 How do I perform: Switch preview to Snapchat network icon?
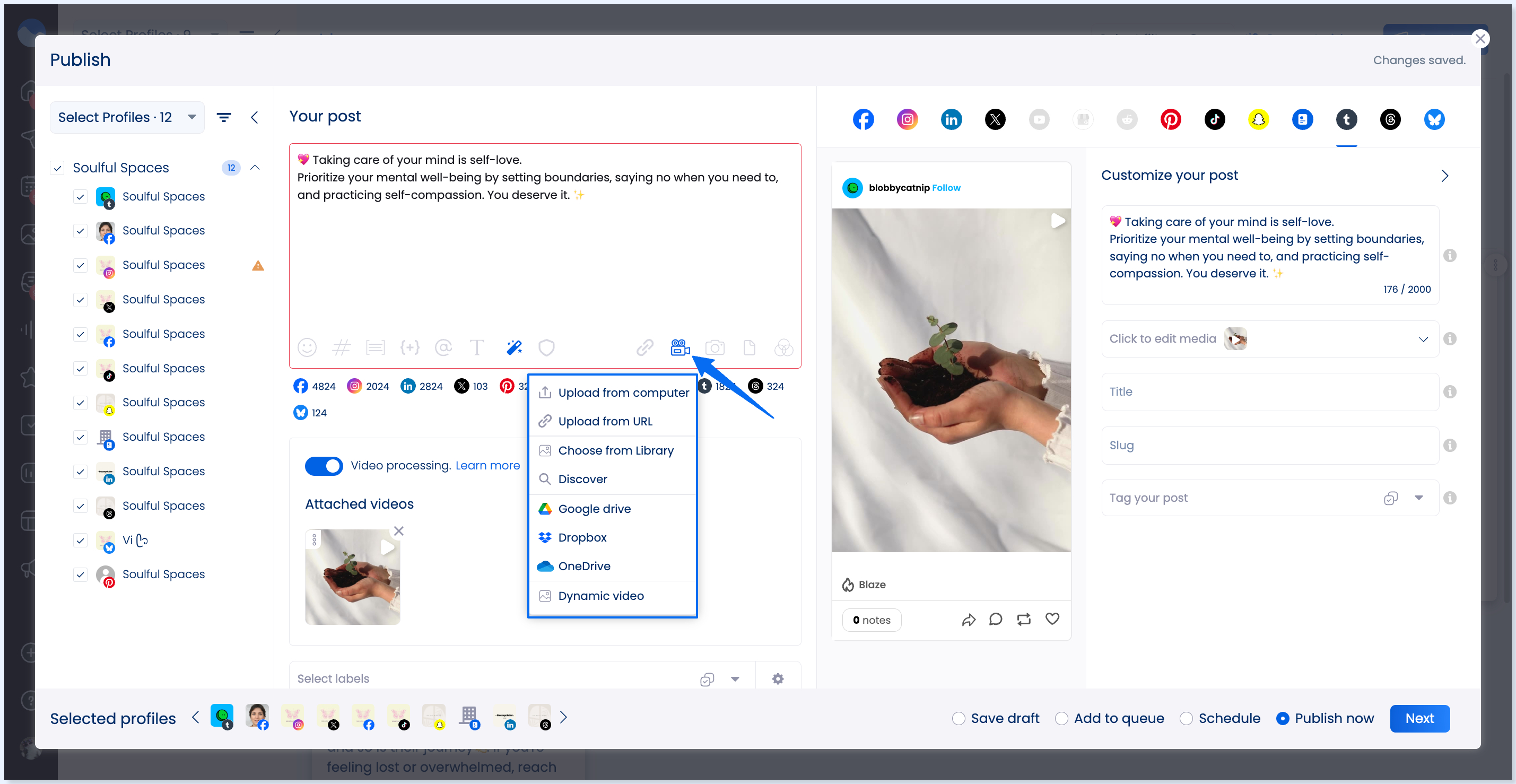click(x=1258, y=119)
